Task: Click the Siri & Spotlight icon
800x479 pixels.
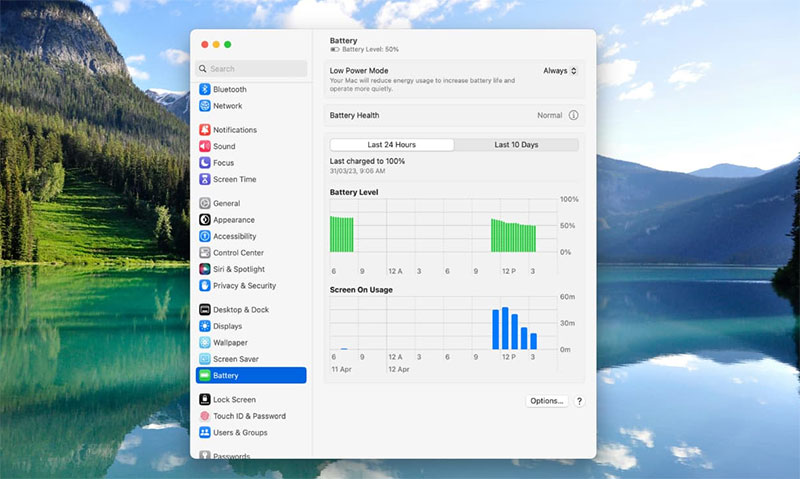Action: [x=205, y=269]
